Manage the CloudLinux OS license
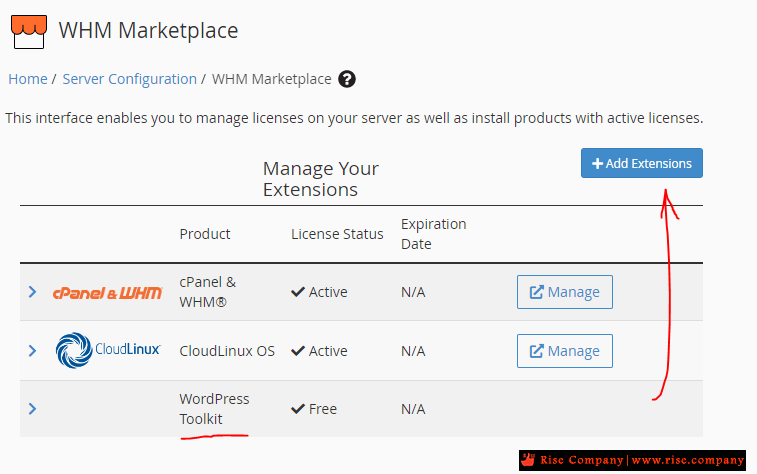This screenshot has height=474, width=757. [x=565, y=351]
